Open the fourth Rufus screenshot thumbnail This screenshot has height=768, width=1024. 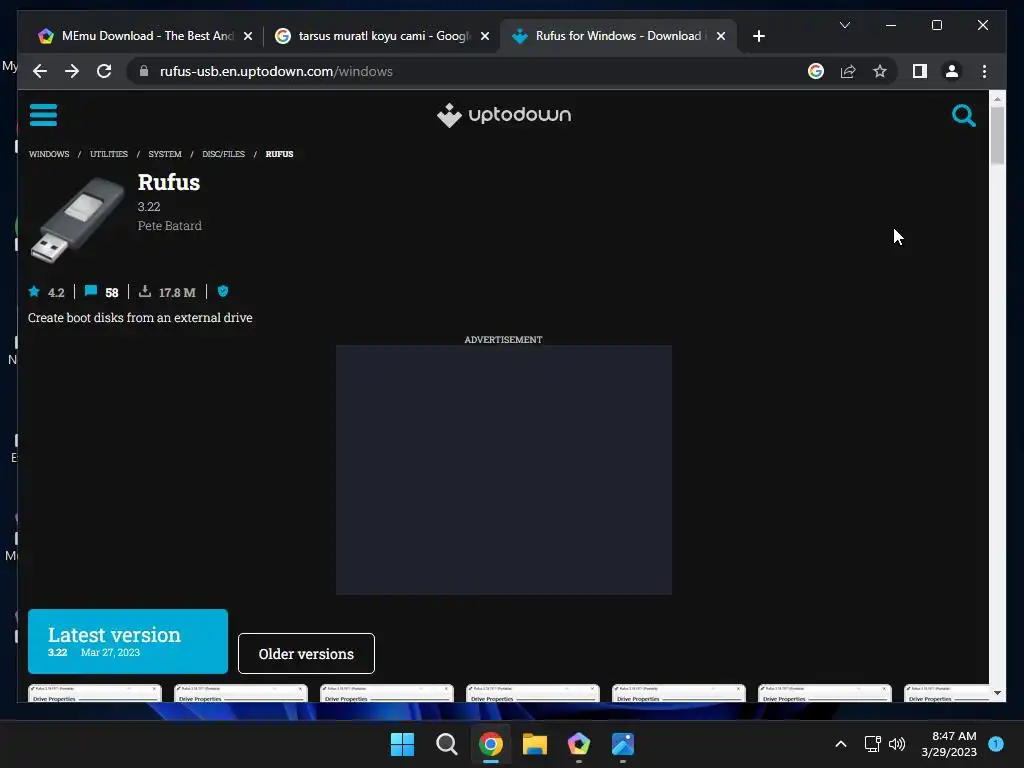(533, 693)
